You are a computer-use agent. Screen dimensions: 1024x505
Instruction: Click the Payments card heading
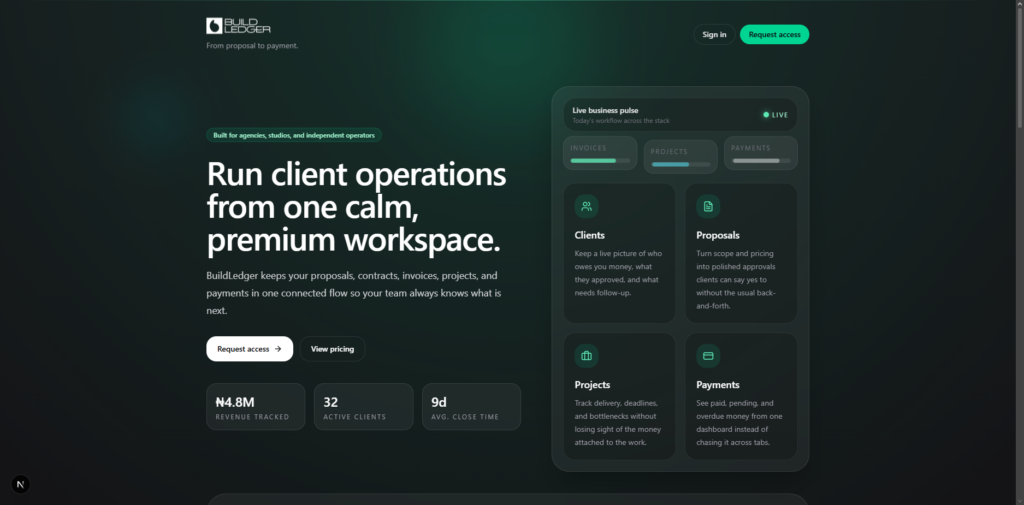click(718, 385)
